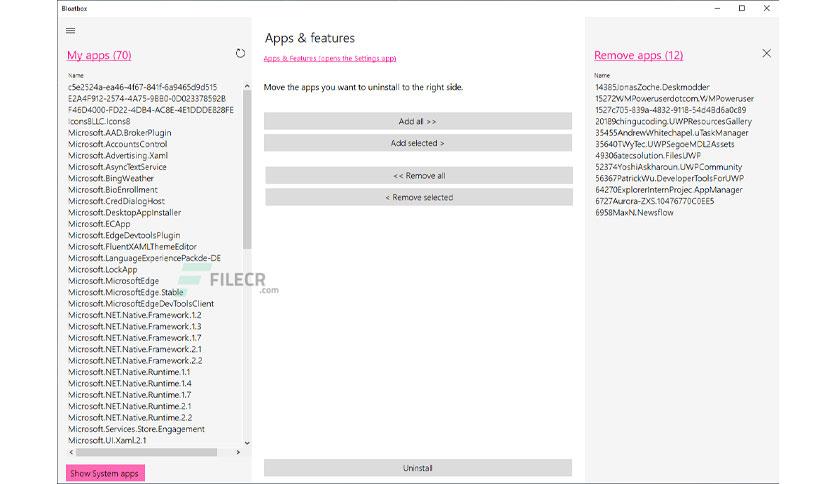This screenshot has height=484, width=836.
Task: Click the left arrow of the horizontal scrollbar
Action: coord(71,452)
